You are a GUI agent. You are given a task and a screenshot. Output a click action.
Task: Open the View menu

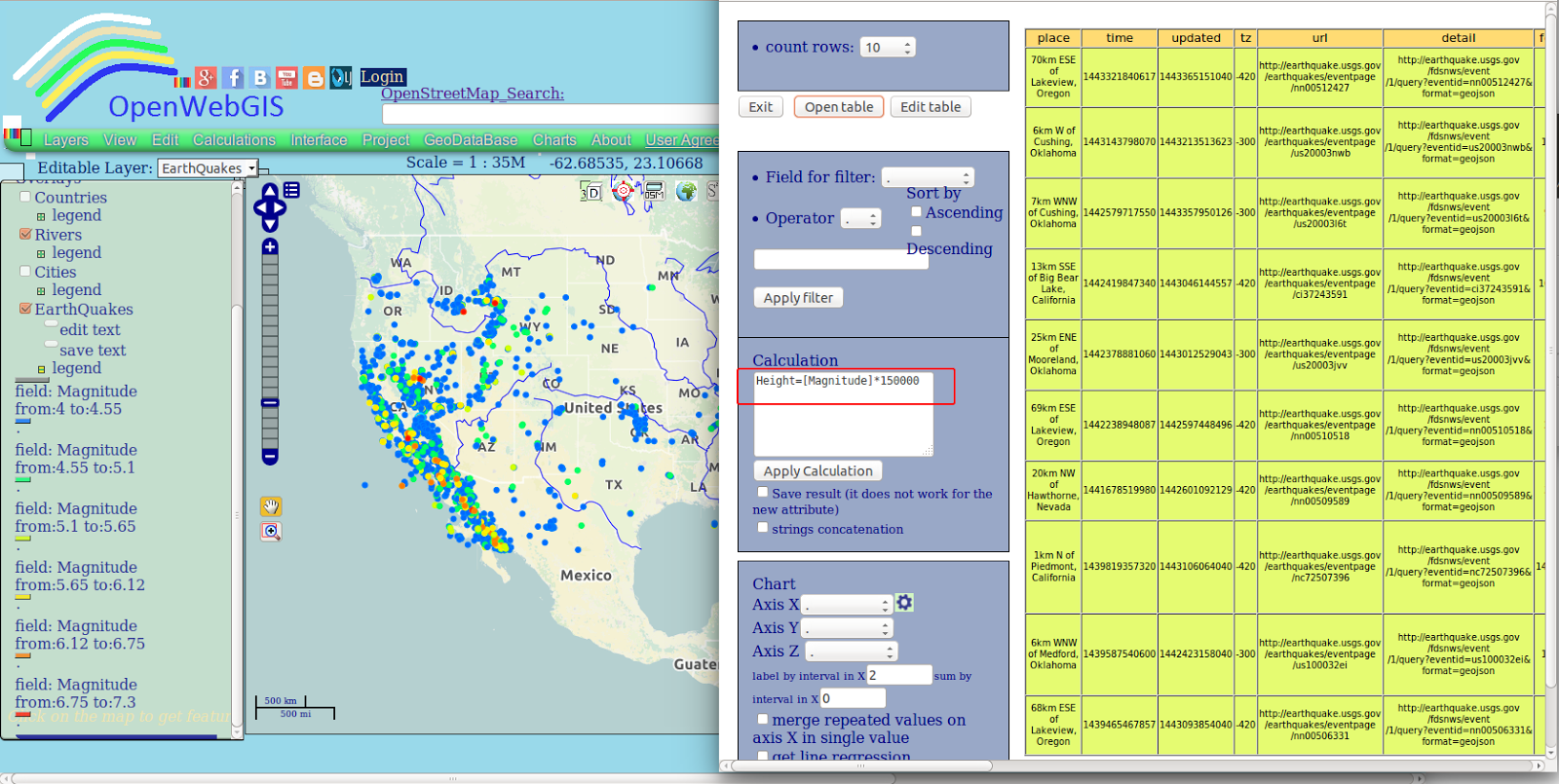(120, 140)
